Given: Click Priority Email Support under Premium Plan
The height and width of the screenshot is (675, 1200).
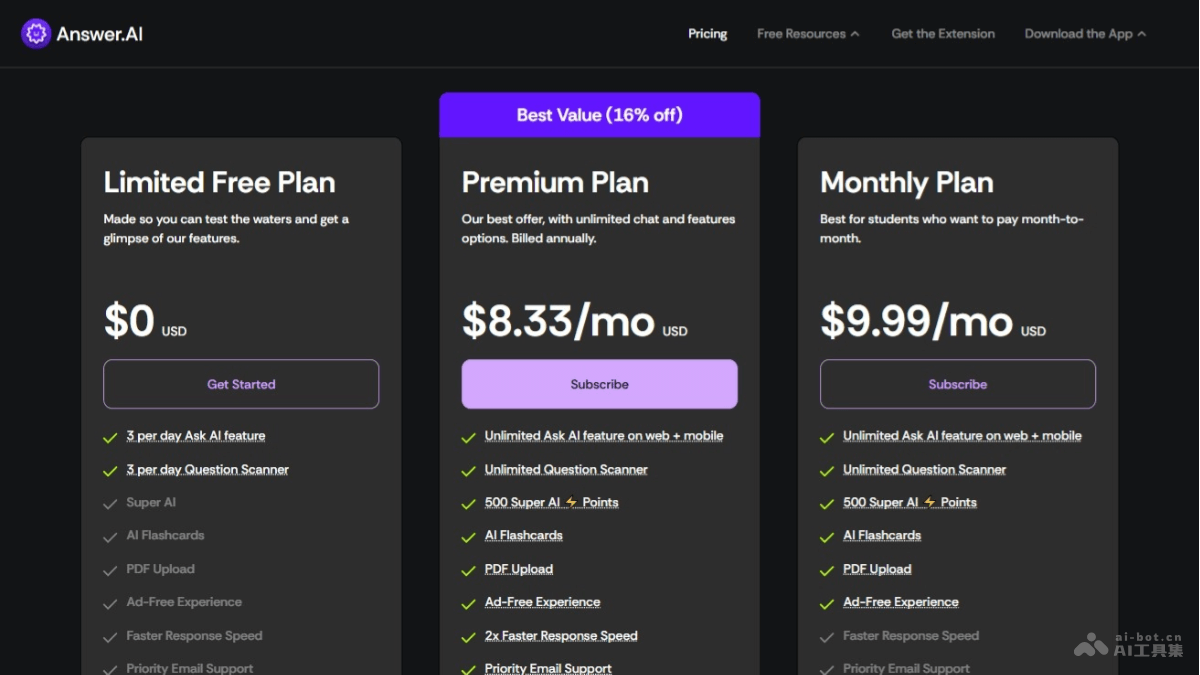Looking at the screenshot, I should pos(548,668).
